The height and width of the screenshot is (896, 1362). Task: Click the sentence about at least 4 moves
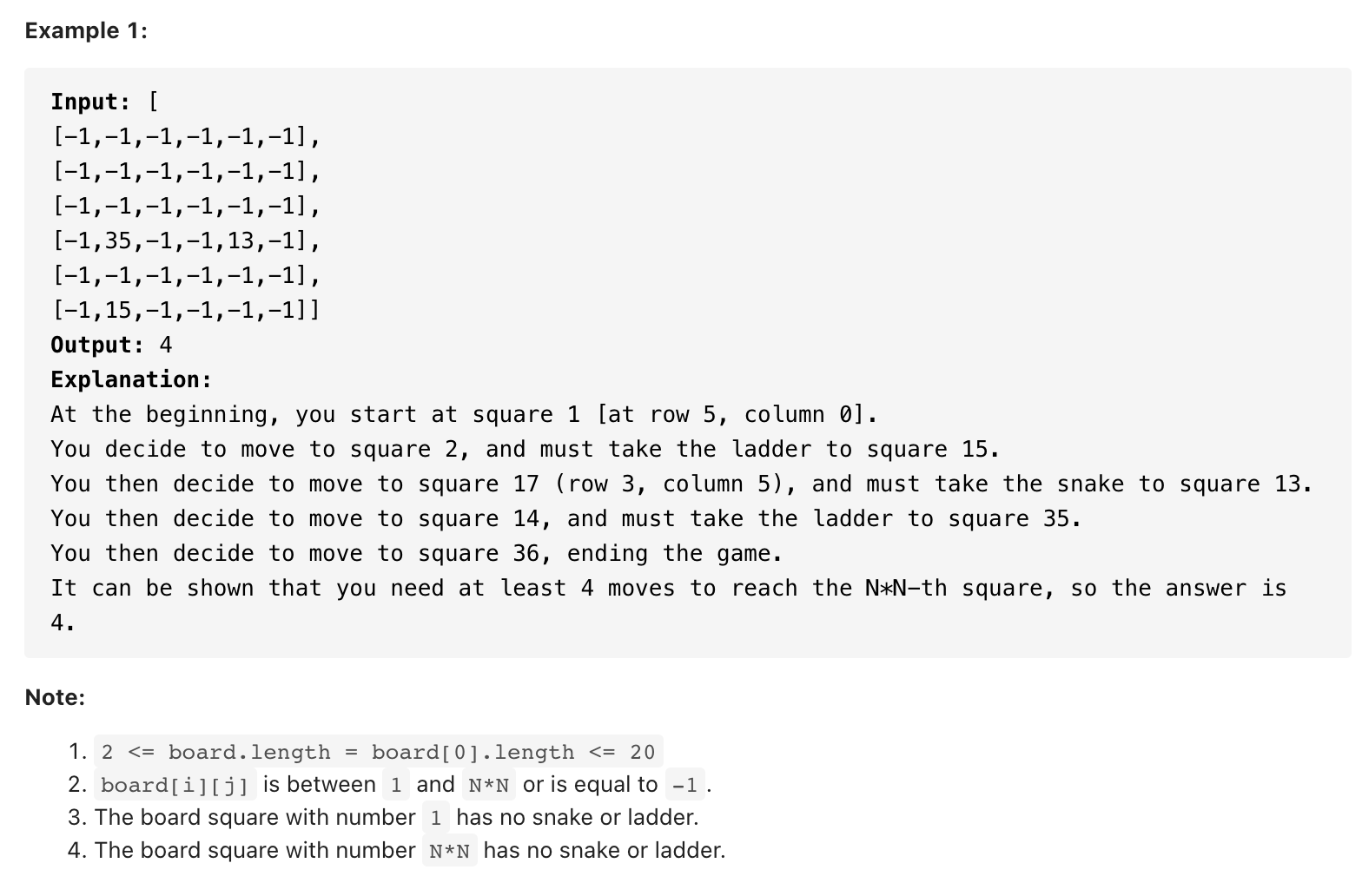point(669,605)
